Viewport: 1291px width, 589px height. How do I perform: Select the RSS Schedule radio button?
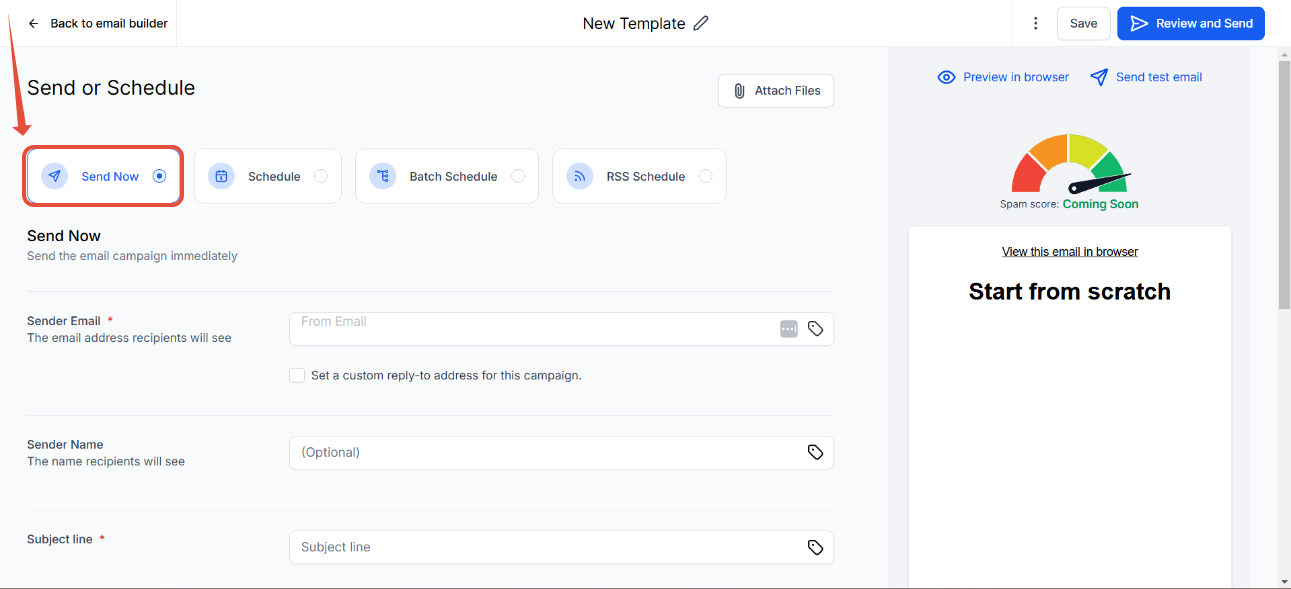tap(706, 176)
